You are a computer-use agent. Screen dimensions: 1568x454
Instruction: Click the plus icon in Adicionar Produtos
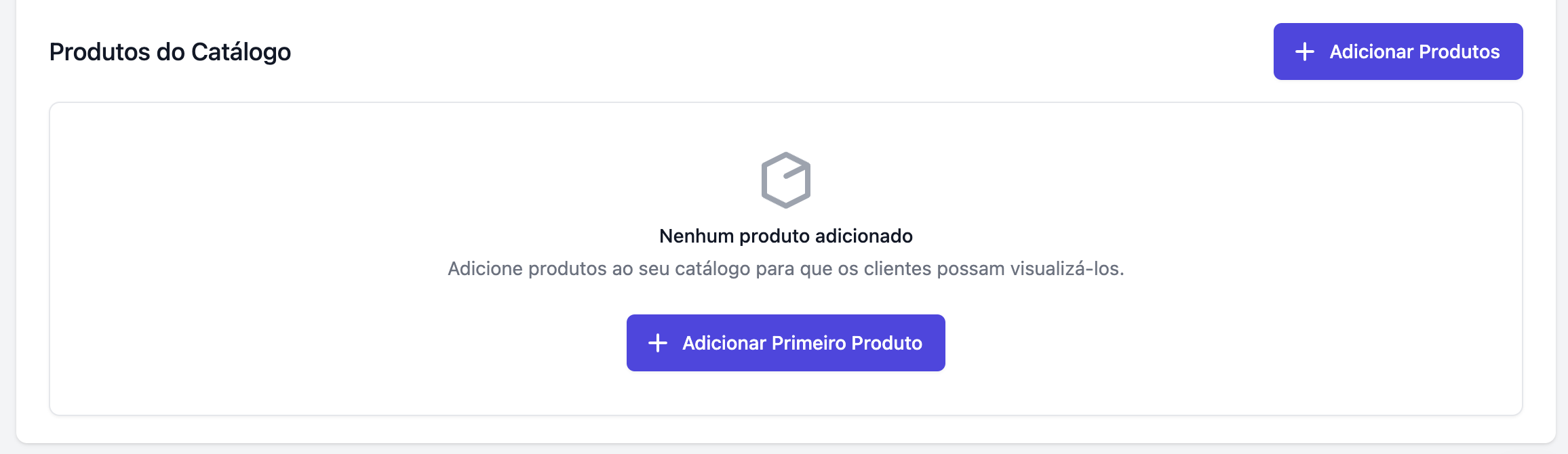pos(1304,51)
